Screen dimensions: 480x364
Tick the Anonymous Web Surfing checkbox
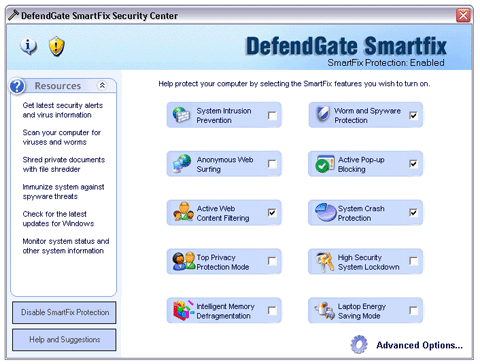[272, 164]
